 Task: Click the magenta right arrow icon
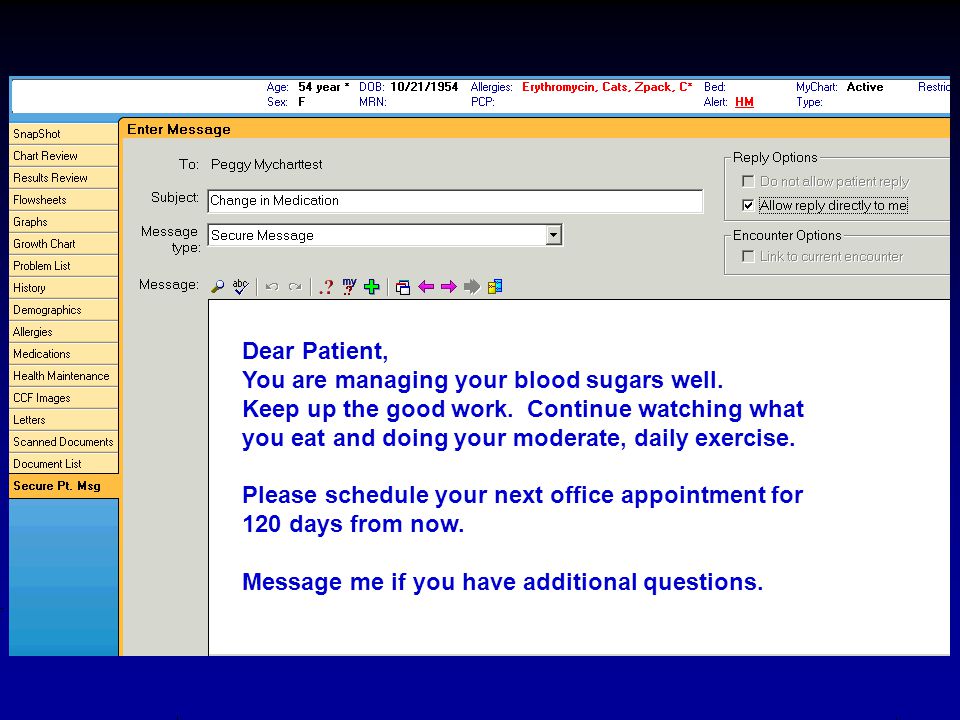coord(449,287)
